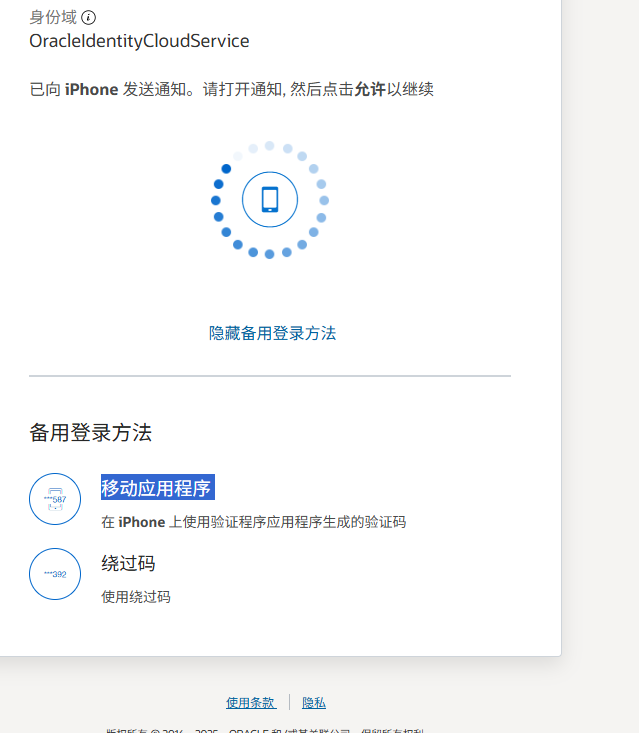Viewport: 639px width, 733px height.
Task: Collapse list via 隐藏备用登录方法
Action: click(x=272, y=333)
